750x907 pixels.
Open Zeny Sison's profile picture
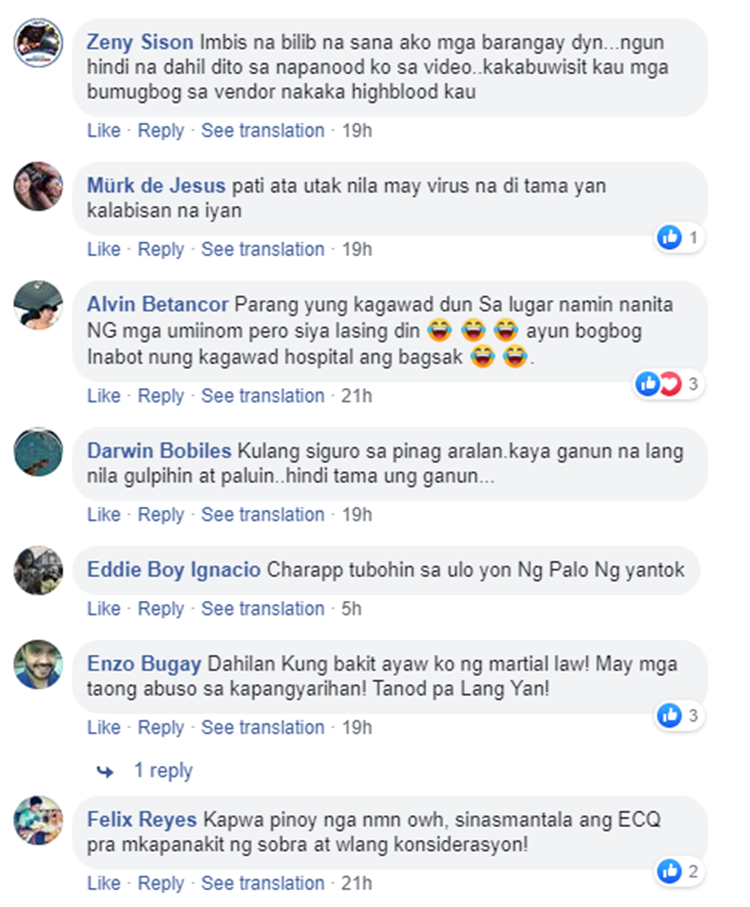pos(38,43)
